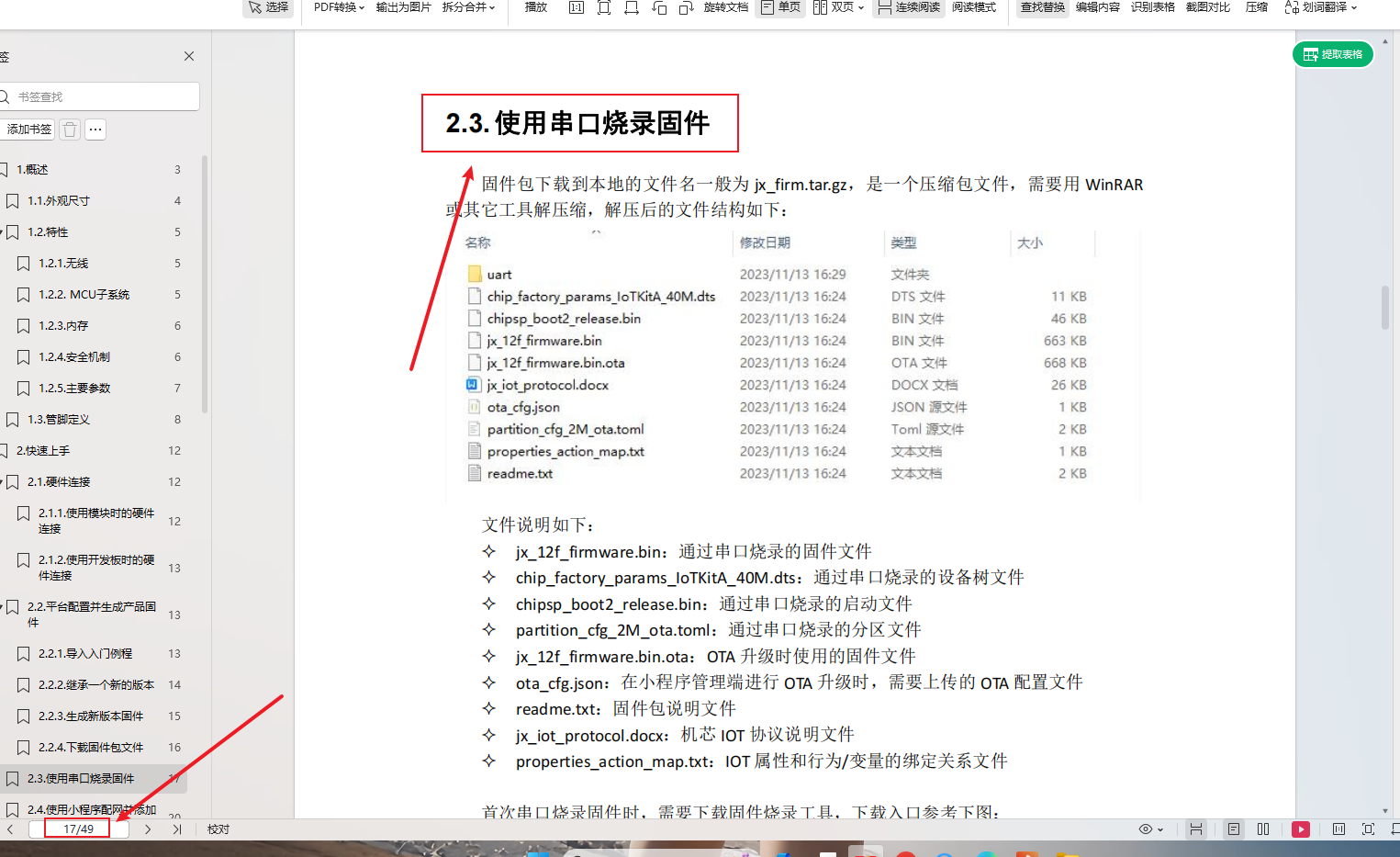Click the delete bookmark trash icon
Image resolution: width=1400 pixels, height=857 pixels.
pyautogui.click(x=70, y=130)
